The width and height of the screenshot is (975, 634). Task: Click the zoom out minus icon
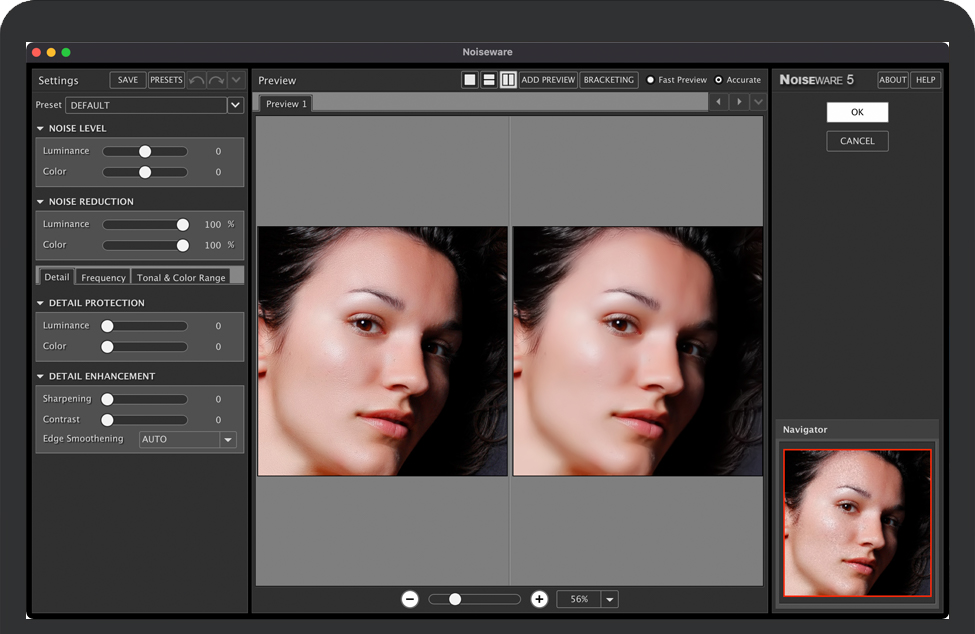410,599
